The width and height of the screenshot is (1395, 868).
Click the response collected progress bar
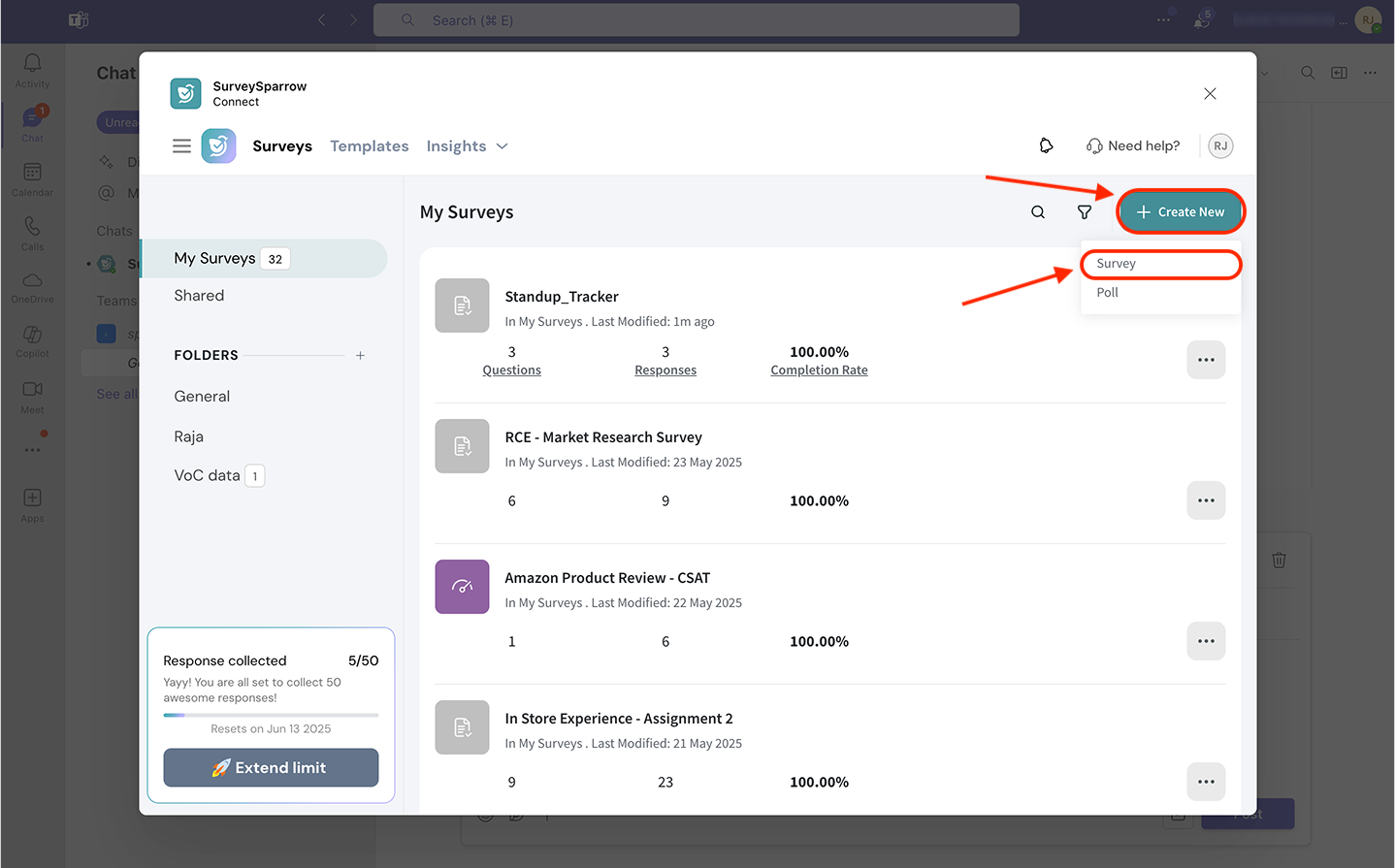[x=271, y=715]
